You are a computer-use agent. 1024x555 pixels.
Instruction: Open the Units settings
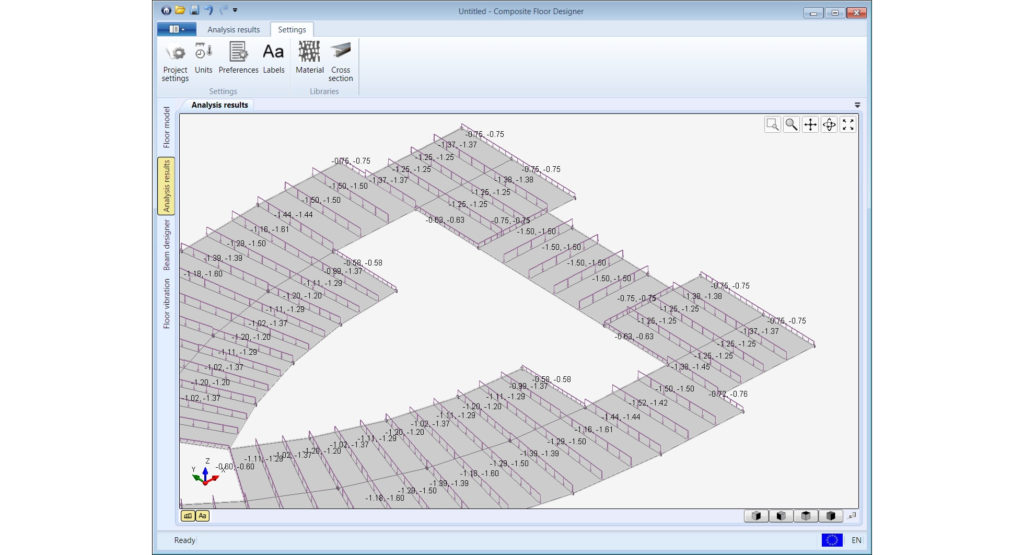tap(203, 58)
